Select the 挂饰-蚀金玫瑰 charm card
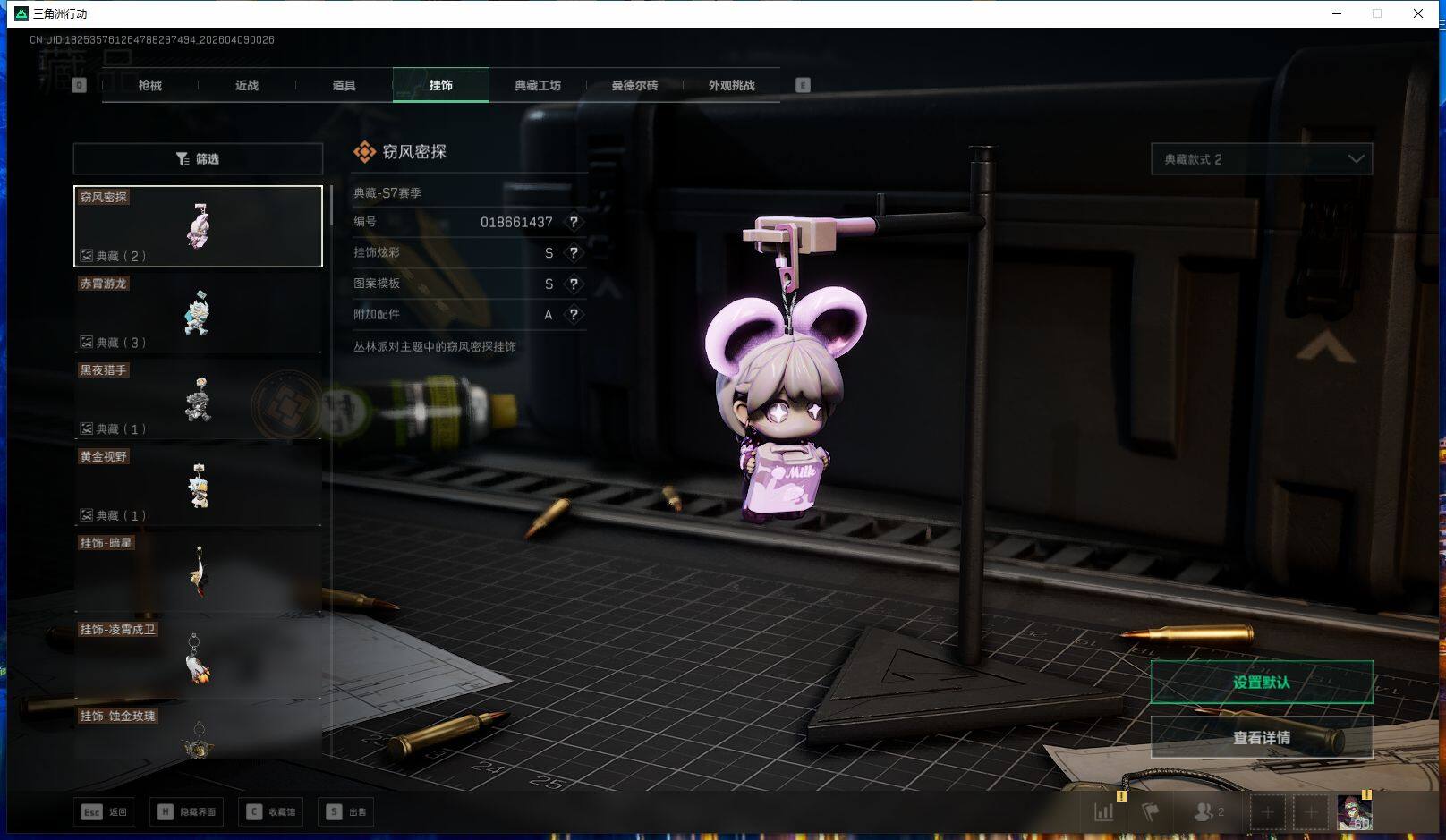The image size is (1446, 840). (198, 732)
